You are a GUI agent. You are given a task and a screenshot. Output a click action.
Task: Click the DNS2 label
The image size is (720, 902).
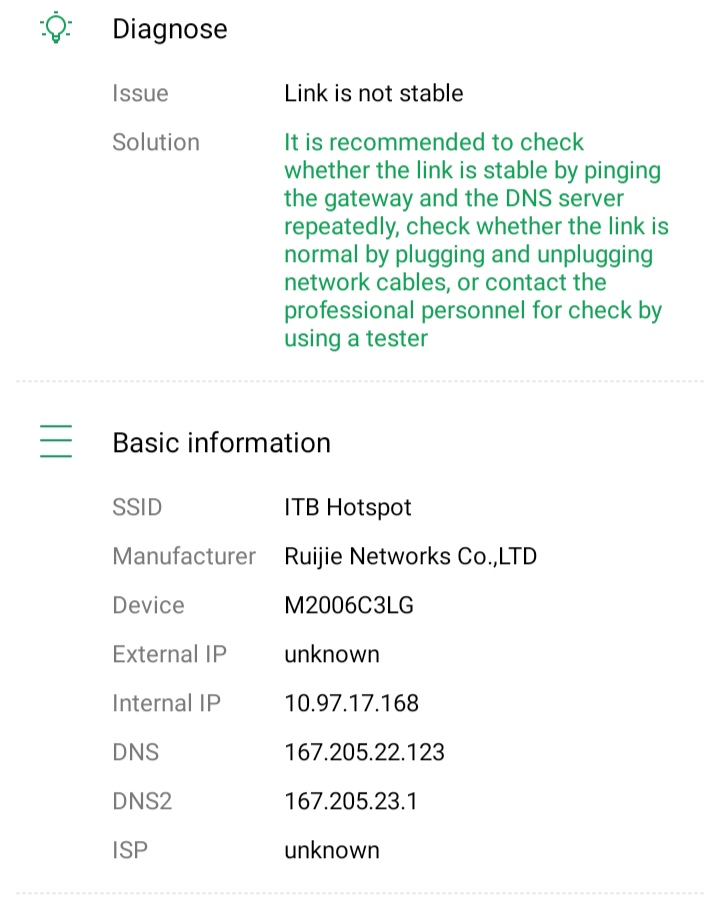pyautogui.click(x=142, y=801)
